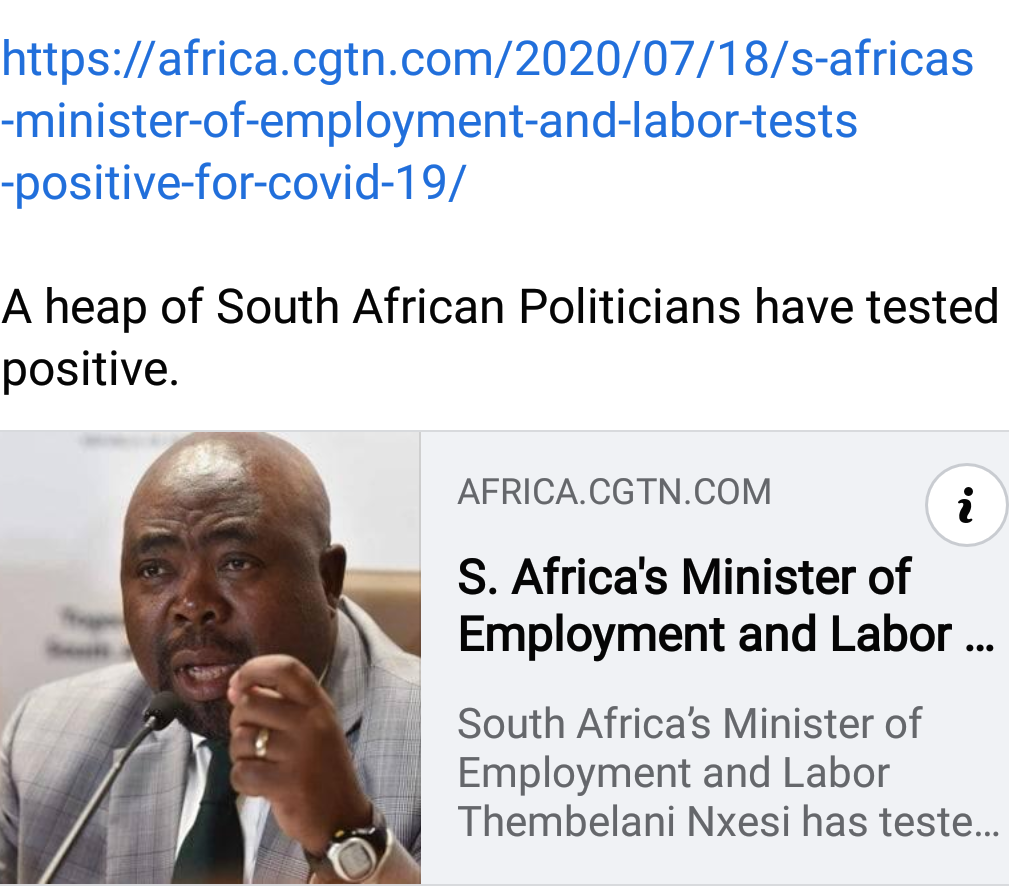Screen dimensions: 1009x890
Task: Click the info icon on link preview
Action: 965,507
